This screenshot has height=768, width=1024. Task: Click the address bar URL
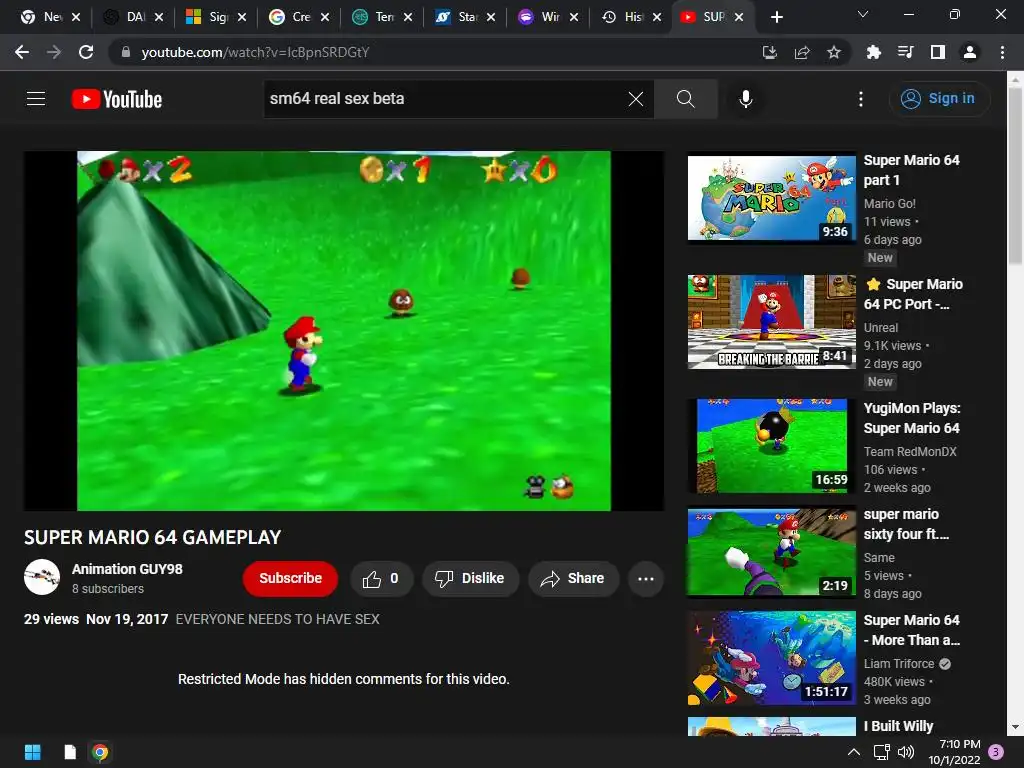pos(255,52)
